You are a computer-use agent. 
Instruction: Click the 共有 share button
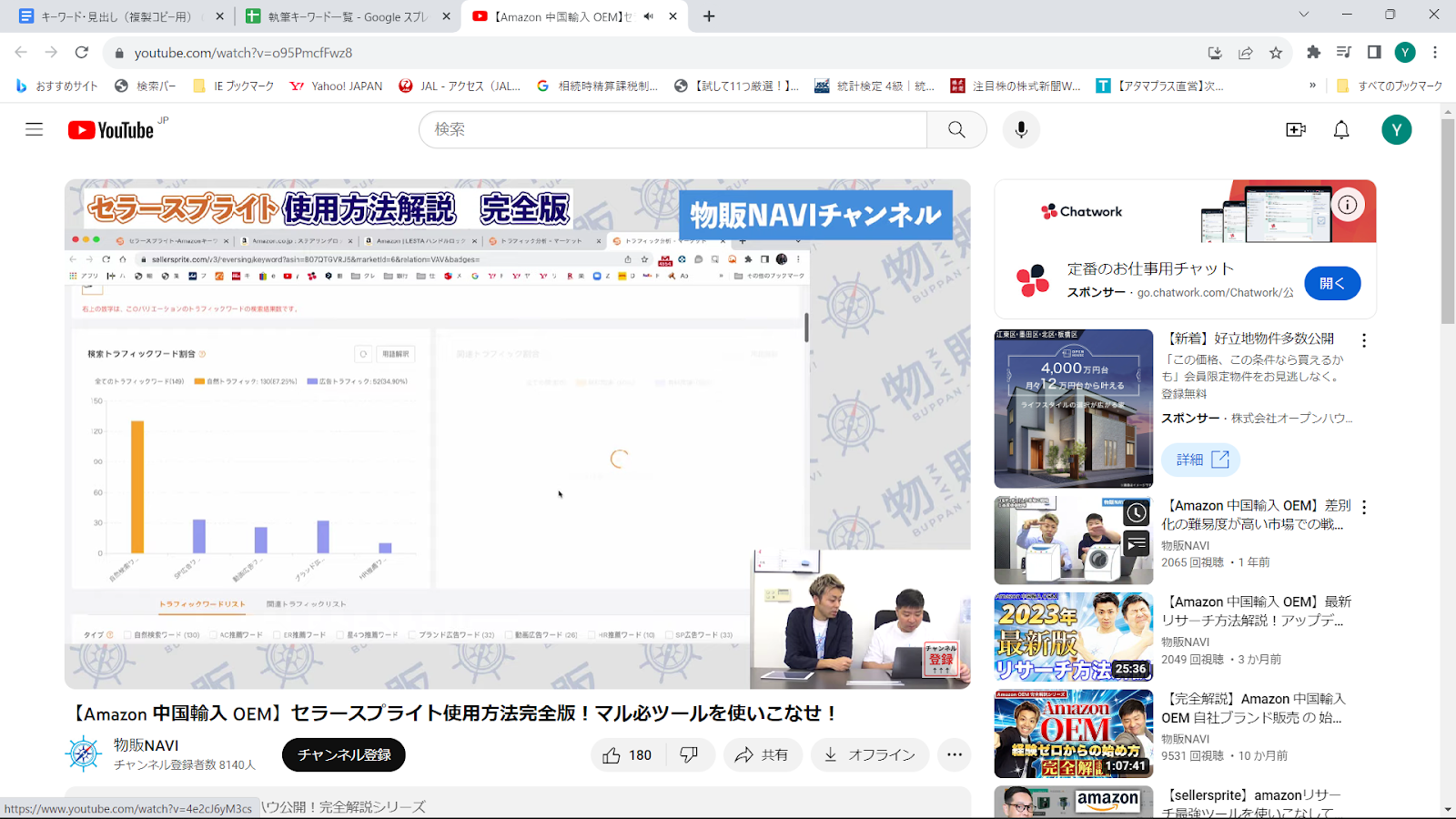pyautogui.click(x=762, y=754)
